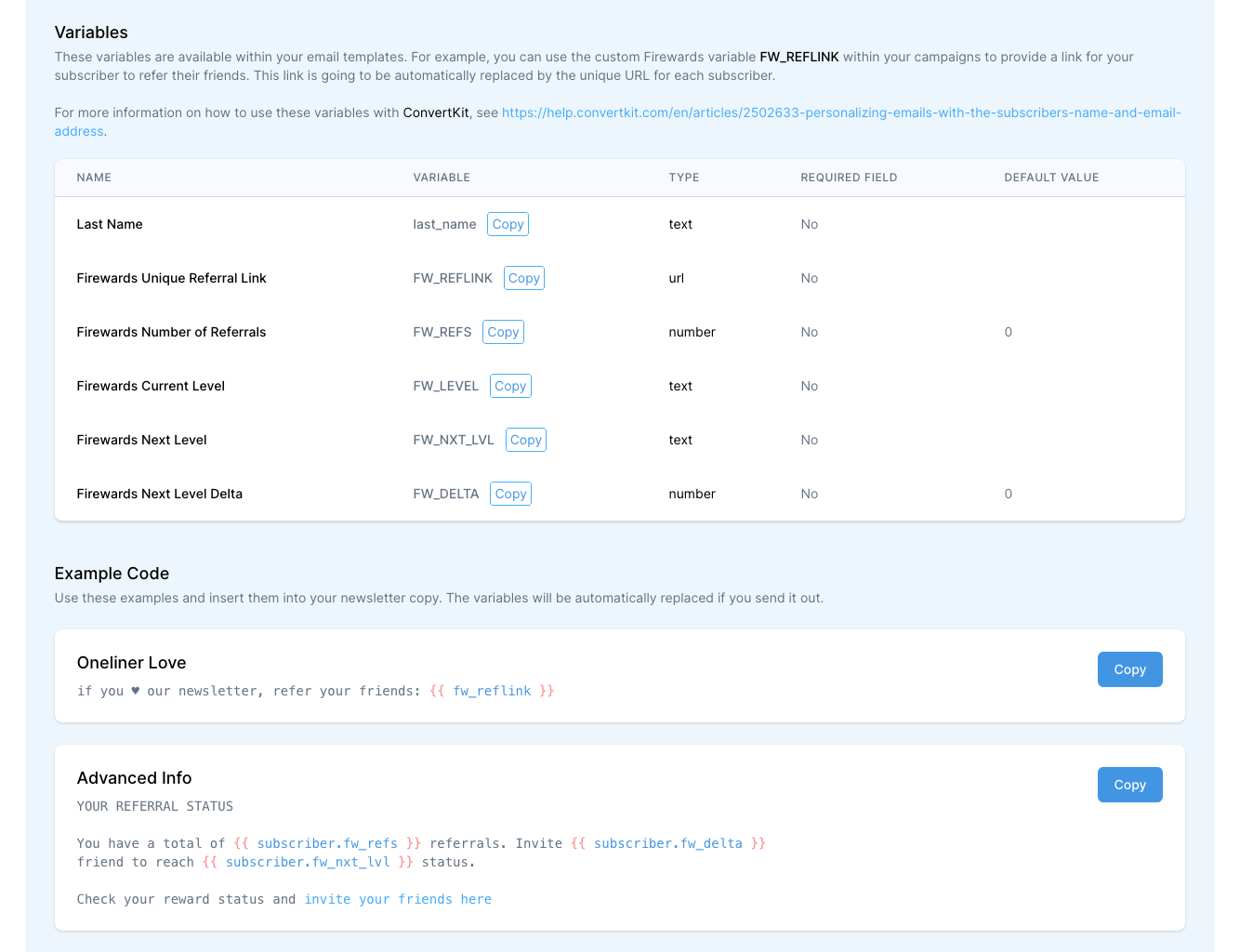
Task: Click the 'FW_REFLINK' variable in table
Action: click(453, 278)
